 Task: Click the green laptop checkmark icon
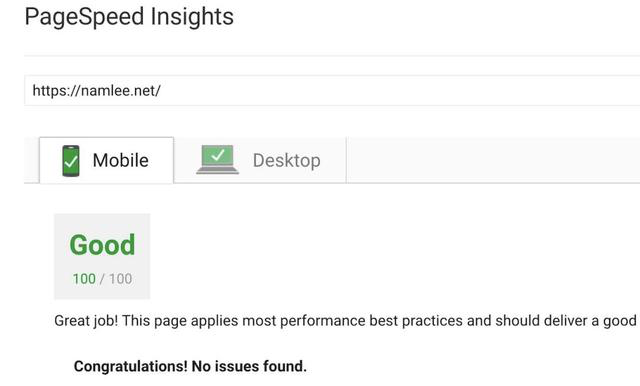[217, 160]
